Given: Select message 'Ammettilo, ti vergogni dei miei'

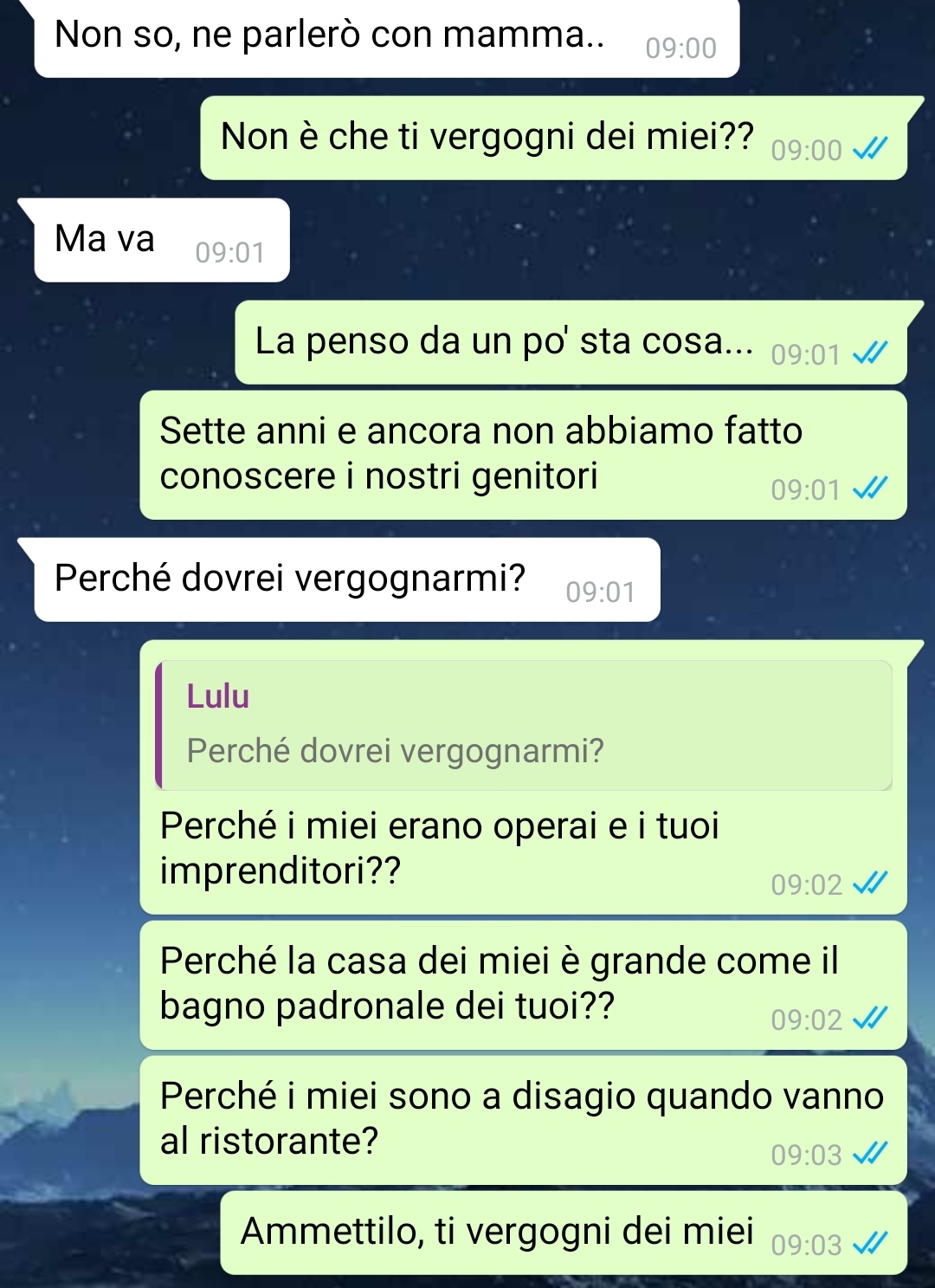Looking at the screenshot, I should click(564, 1233).
